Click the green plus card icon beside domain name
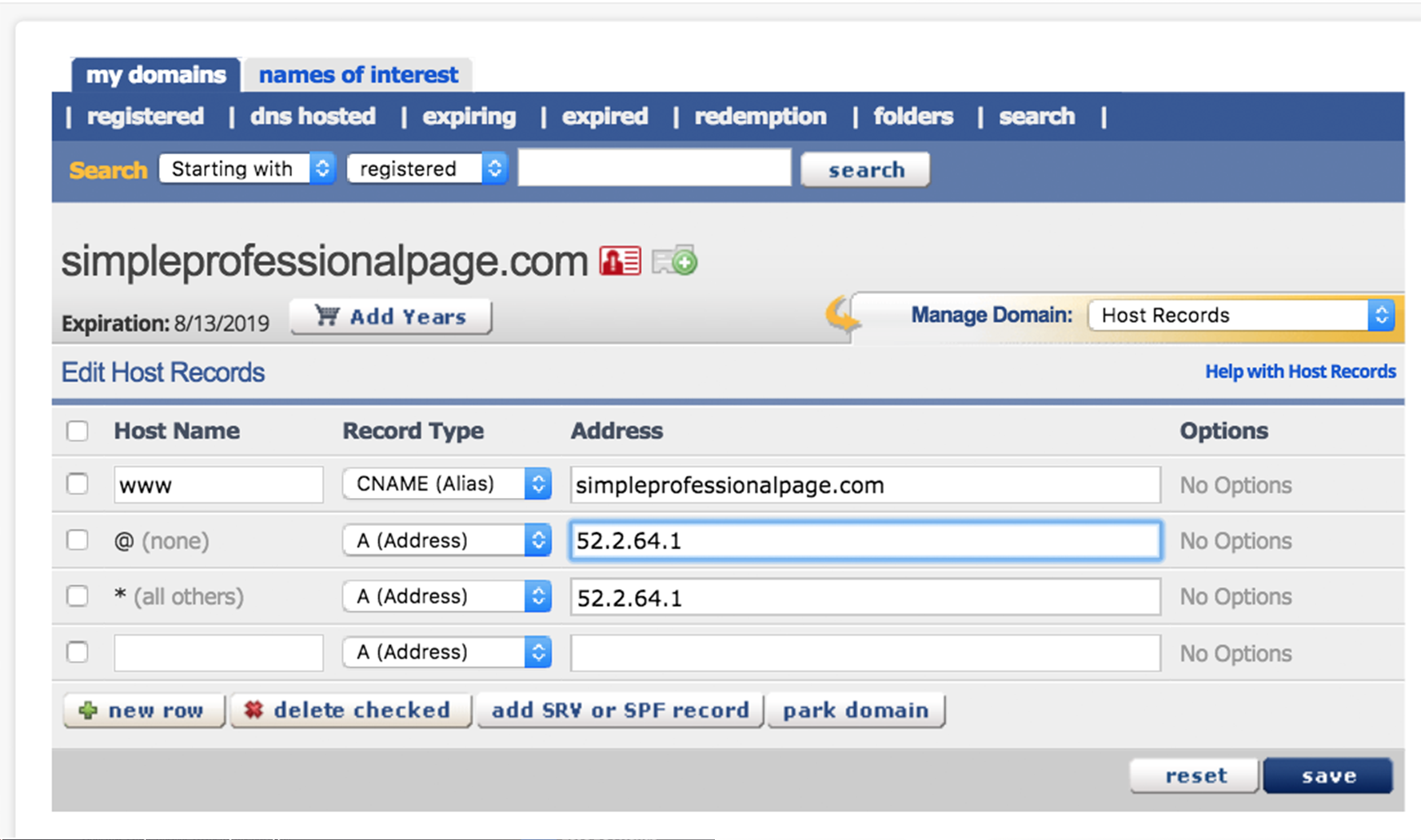The width and height of the screenshot is (1421, 840). (675, 261)
